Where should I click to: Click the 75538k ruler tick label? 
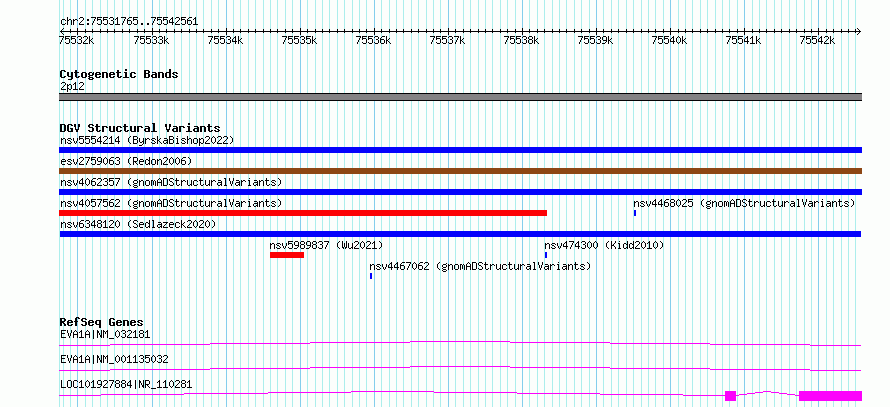click(x=521, y=40)
